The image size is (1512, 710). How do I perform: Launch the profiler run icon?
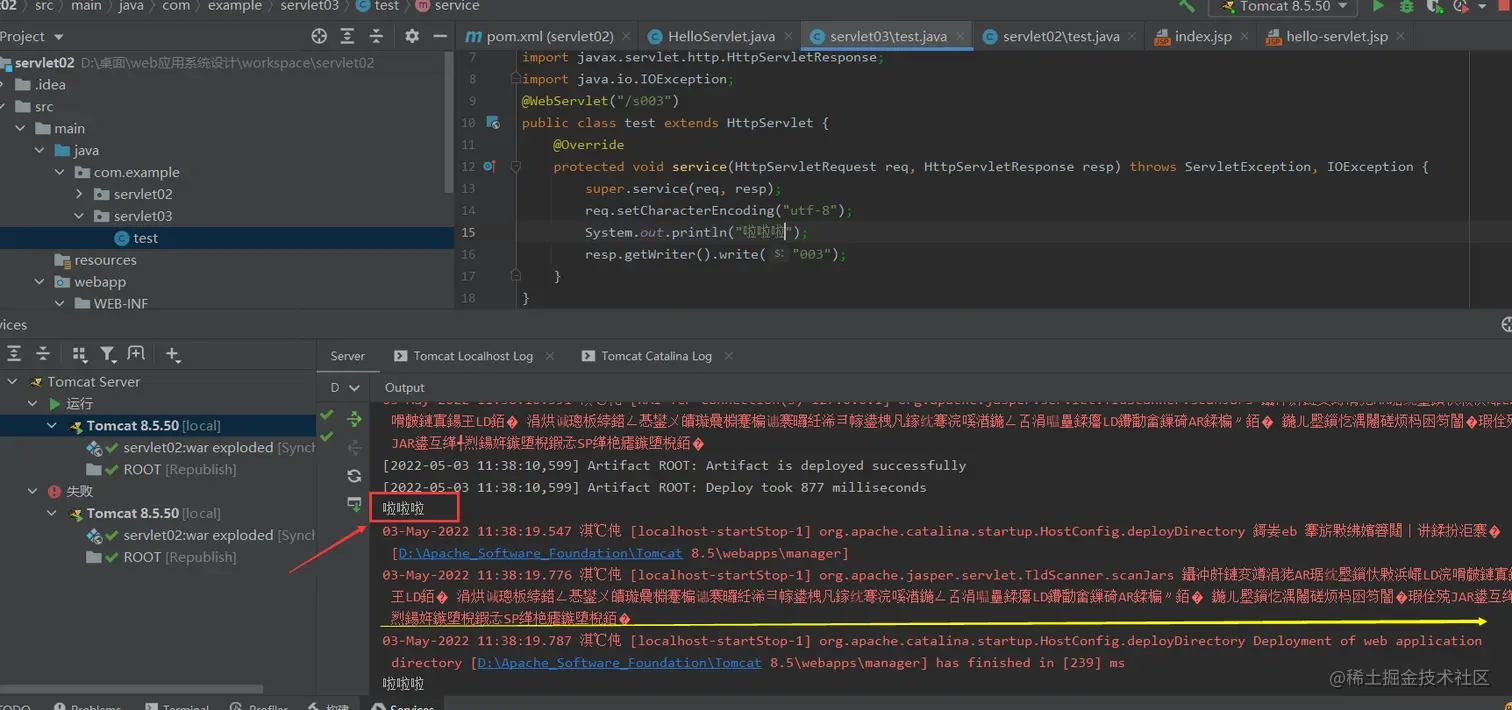click(1463, 6)
